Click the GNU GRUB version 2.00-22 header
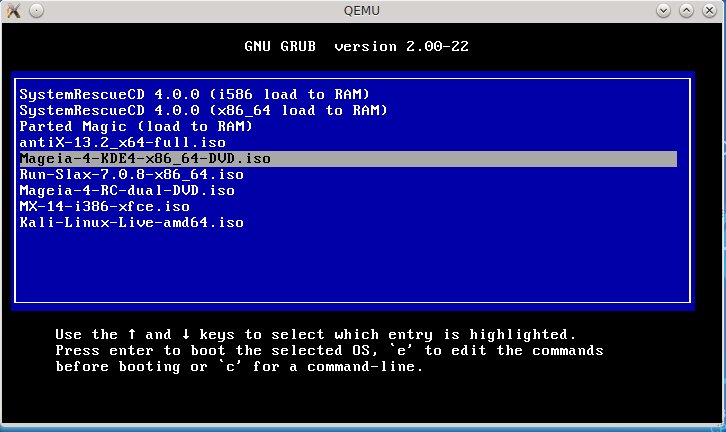The image size is (726, 432). click(x=357, y=46)
